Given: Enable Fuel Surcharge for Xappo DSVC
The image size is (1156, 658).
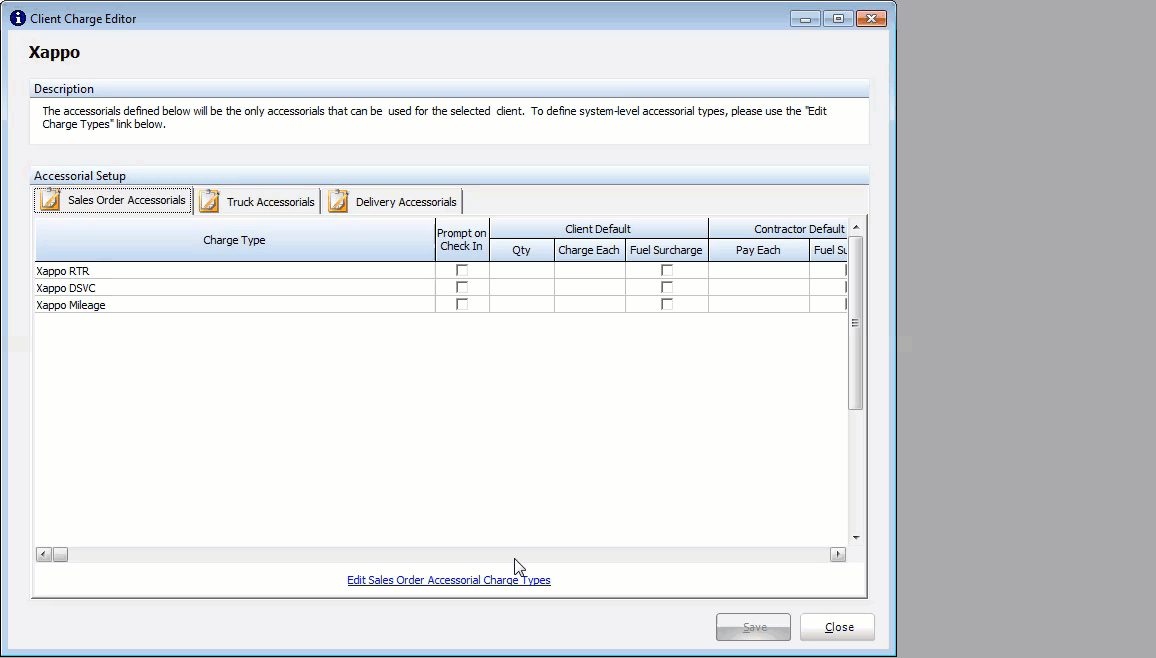Looking at the screenshot, I should click(666, 287).
